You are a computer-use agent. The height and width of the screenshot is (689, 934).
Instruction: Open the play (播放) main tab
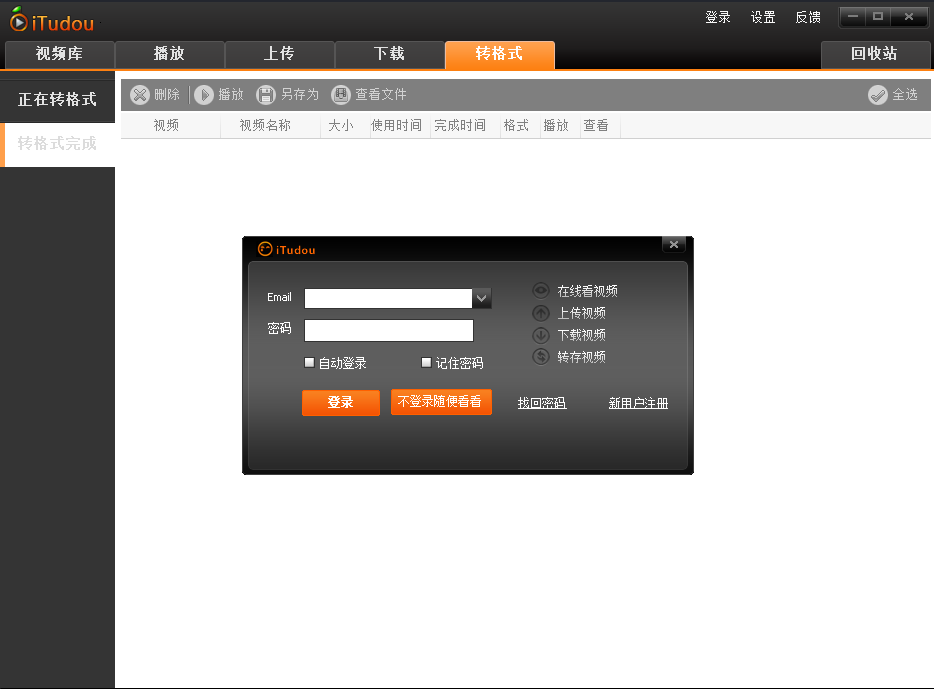[x=169, y=54]
